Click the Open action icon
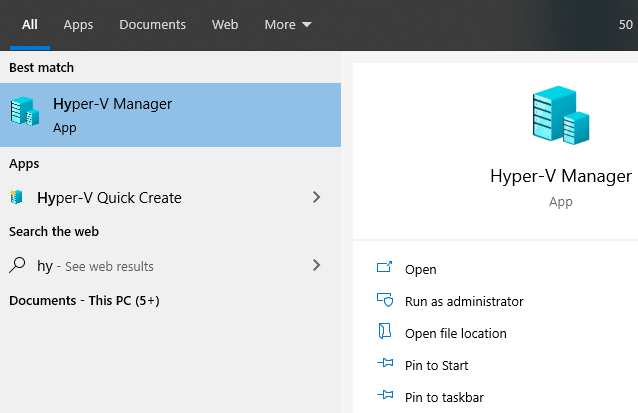 (385, 267)
